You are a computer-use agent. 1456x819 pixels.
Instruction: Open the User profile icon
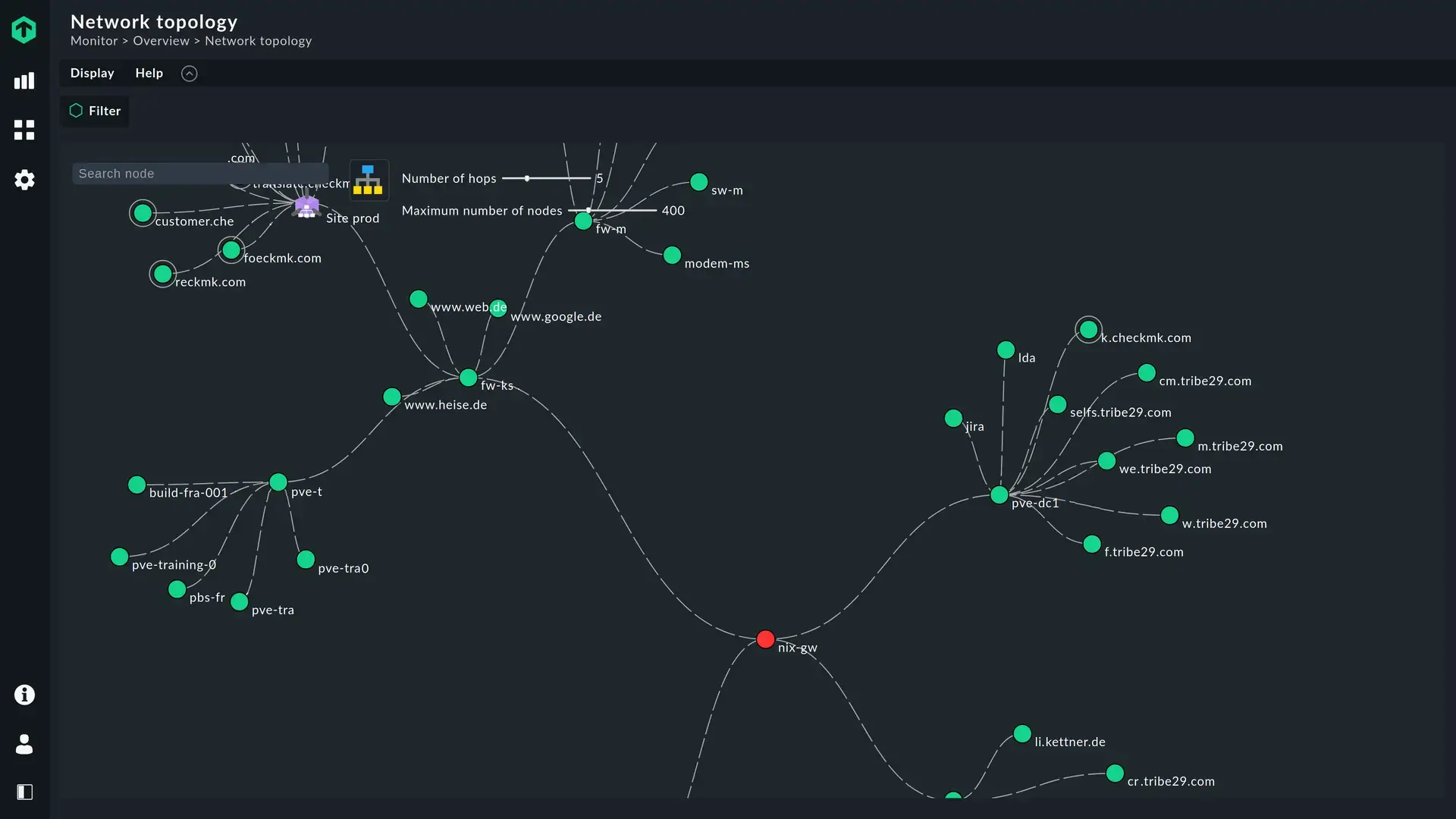coord(24,744)
